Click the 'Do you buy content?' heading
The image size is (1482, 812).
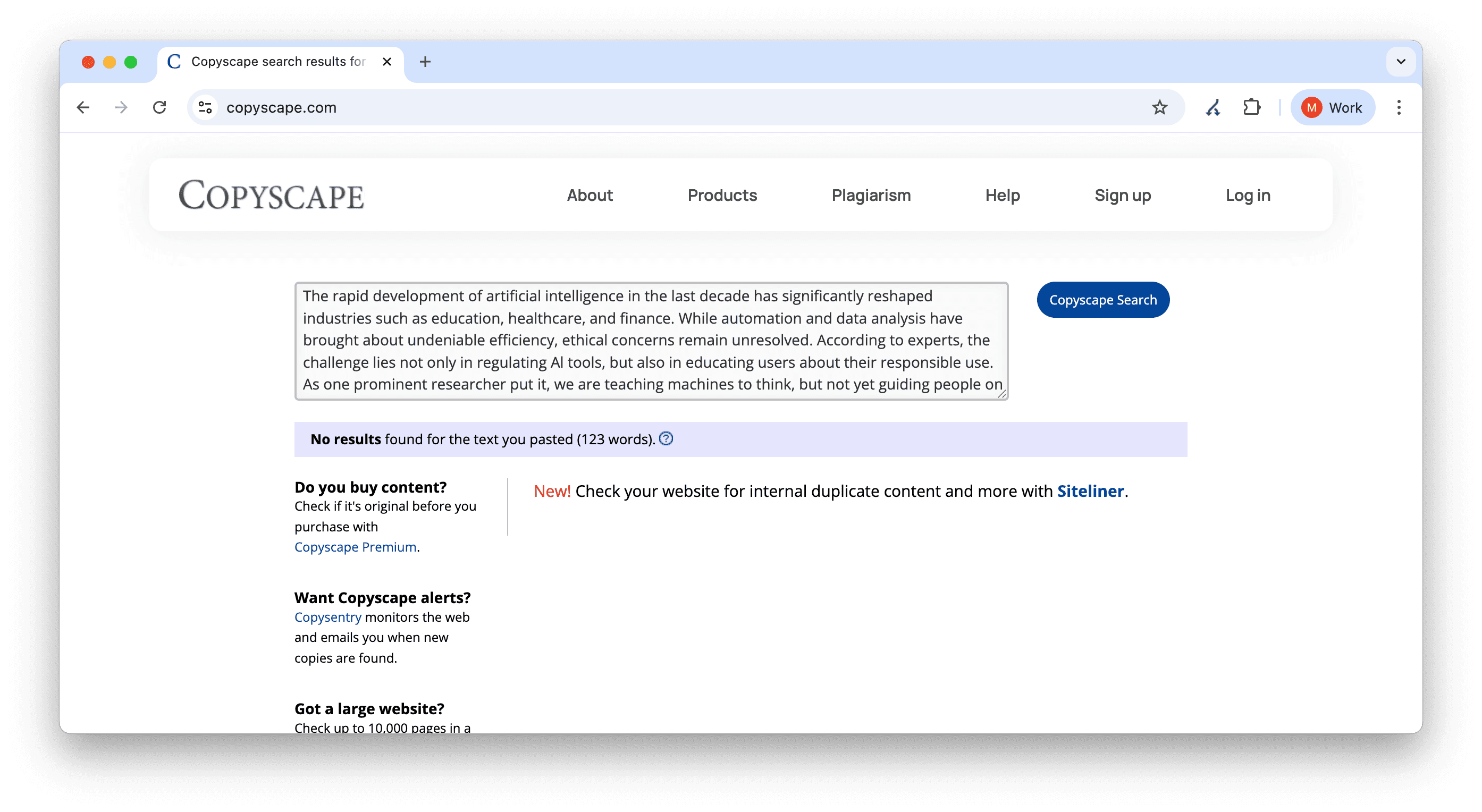pyautogui.click(x=370, y=487)
